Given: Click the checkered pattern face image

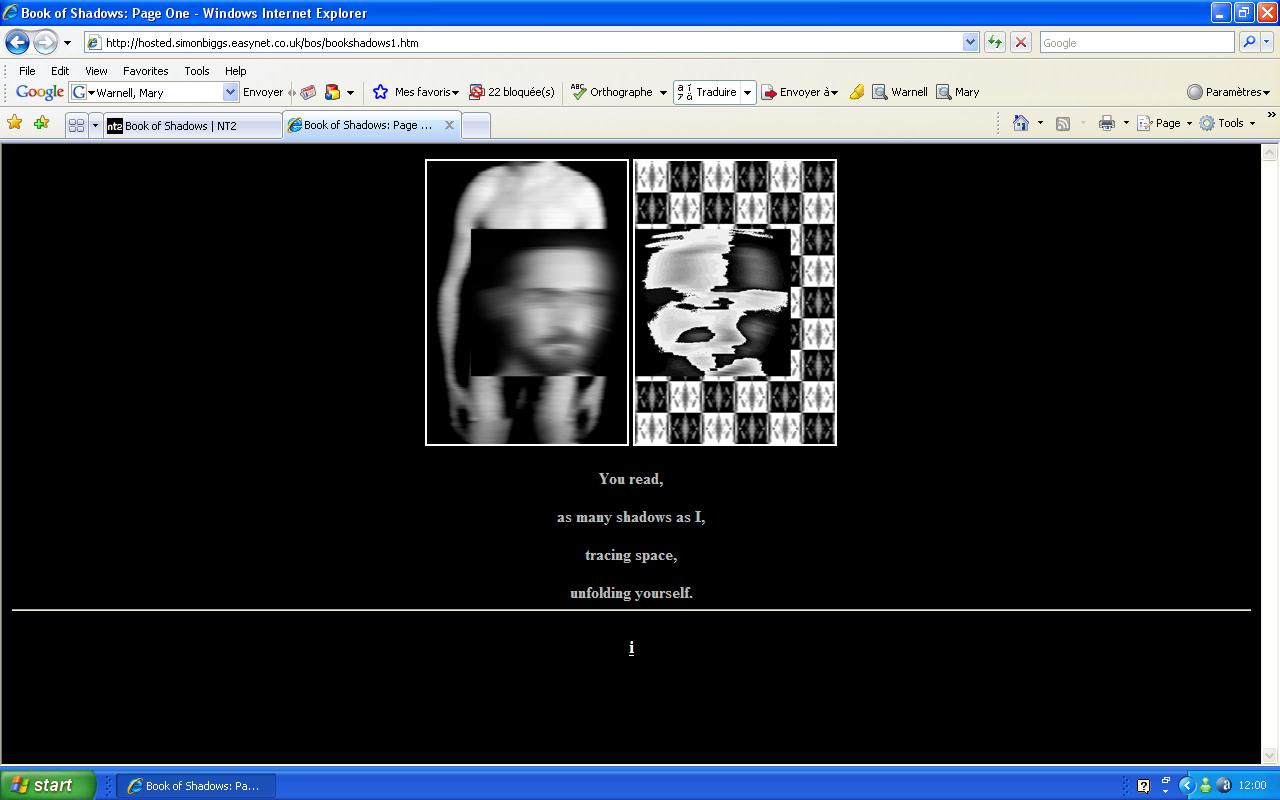Looking at the screenshot, I should tap(735, 302).
